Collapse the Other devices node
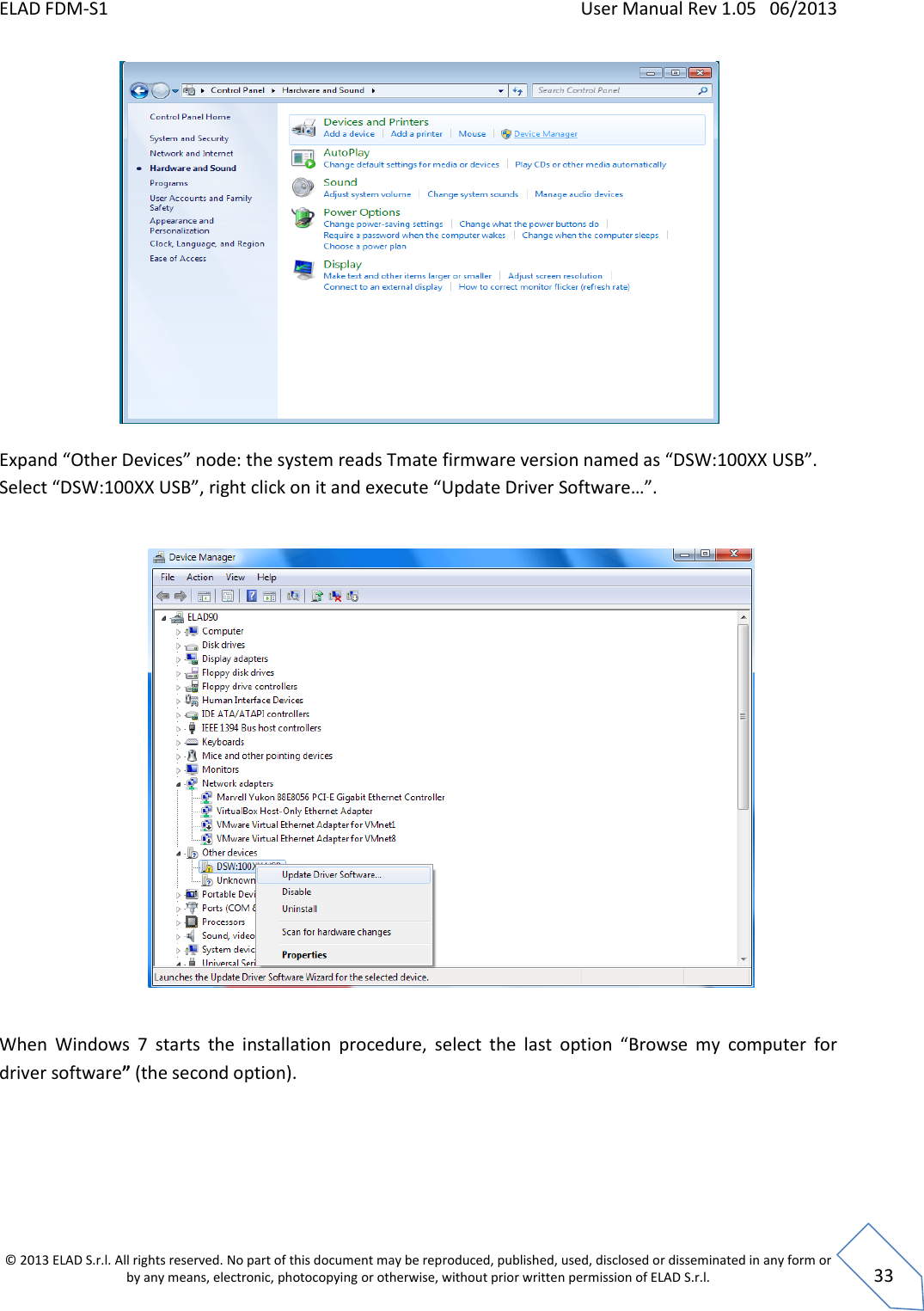This screenshot has height=1311, width=924. (x=179, y=854)
